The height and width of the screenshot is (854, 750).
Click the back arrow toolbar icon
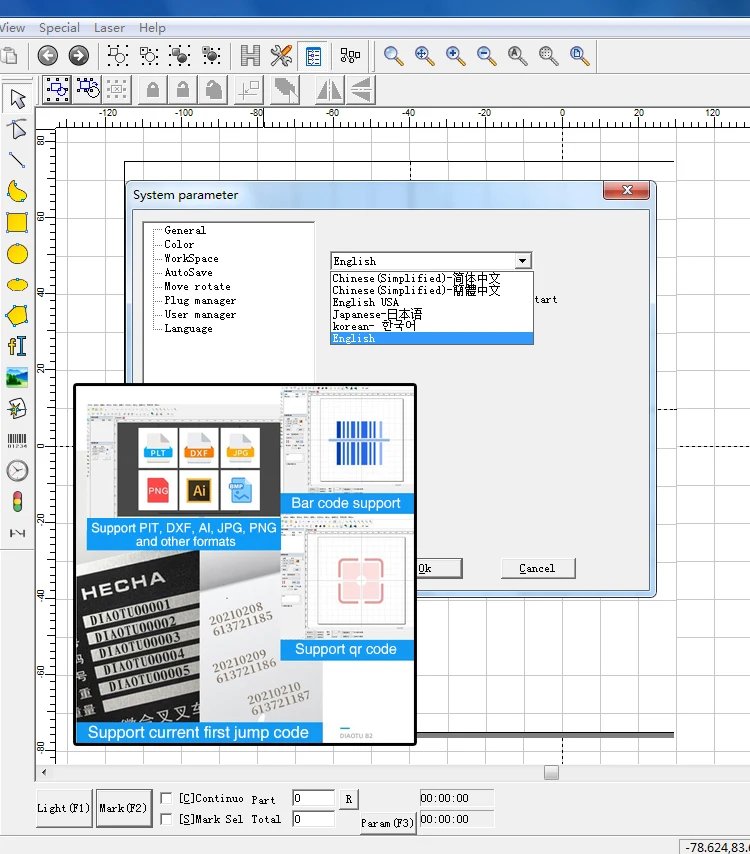[x=48, y=56]
